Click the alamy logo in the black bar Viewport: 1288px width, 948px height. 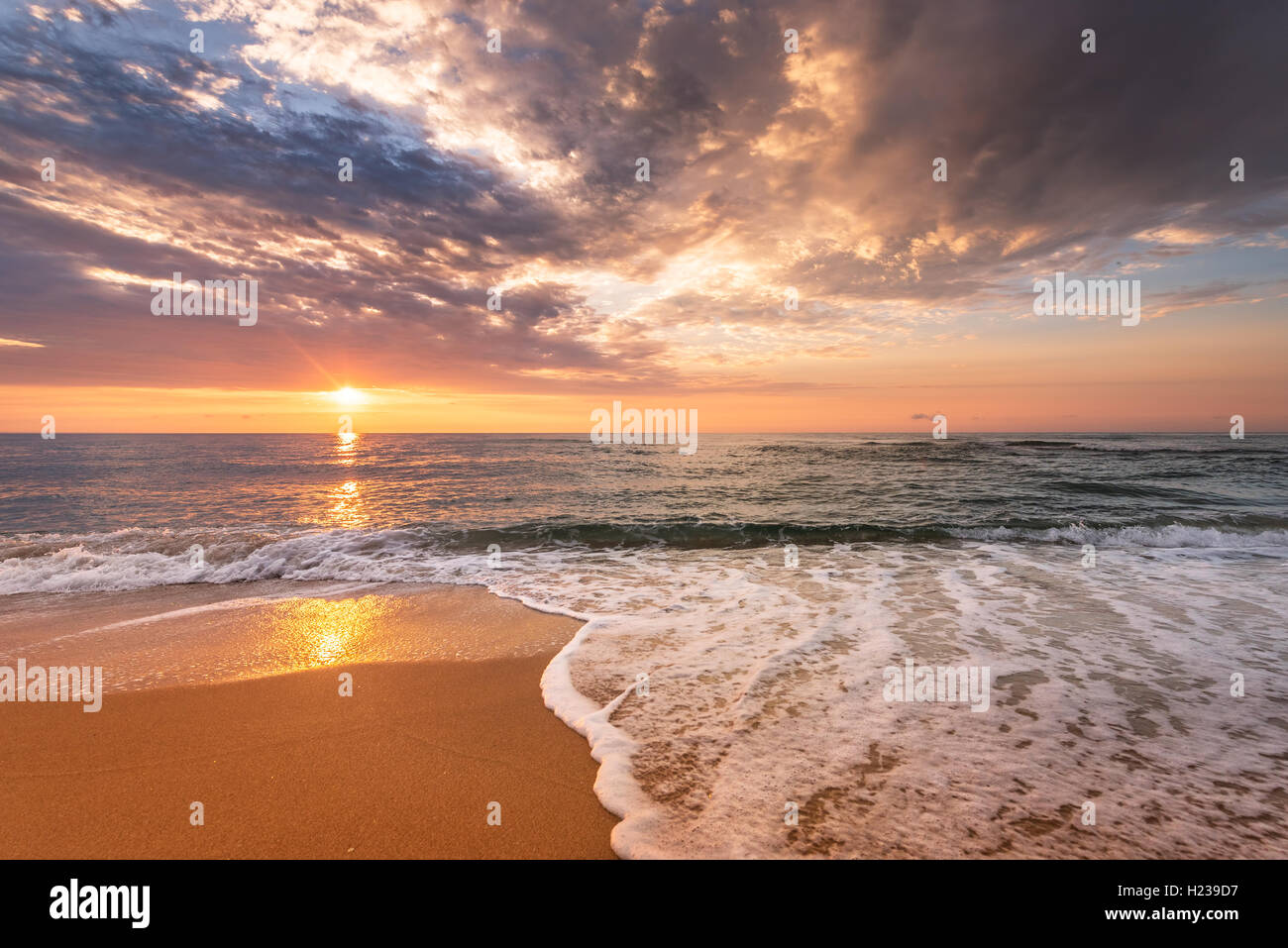99,903
